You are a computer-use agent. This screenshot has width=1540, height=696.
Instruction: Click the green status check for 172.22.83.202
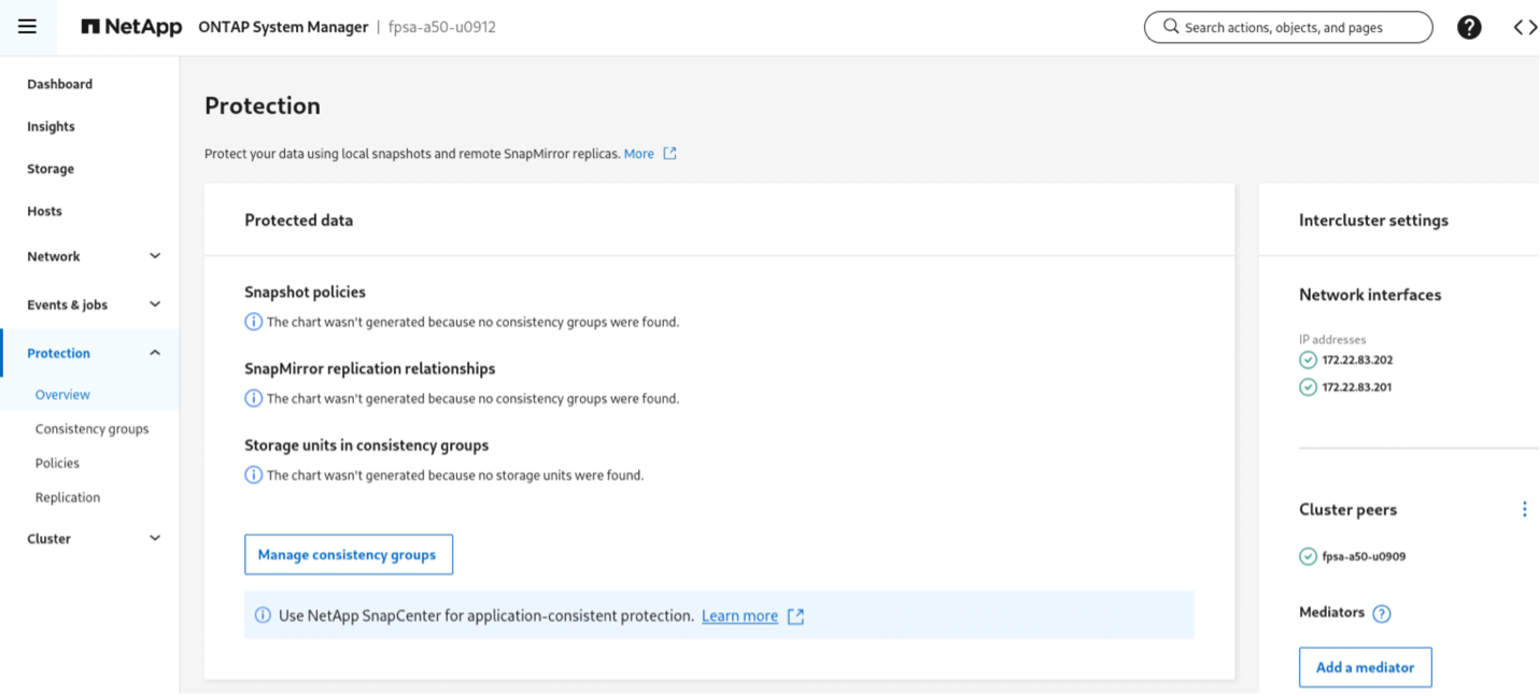point(1308,360)
